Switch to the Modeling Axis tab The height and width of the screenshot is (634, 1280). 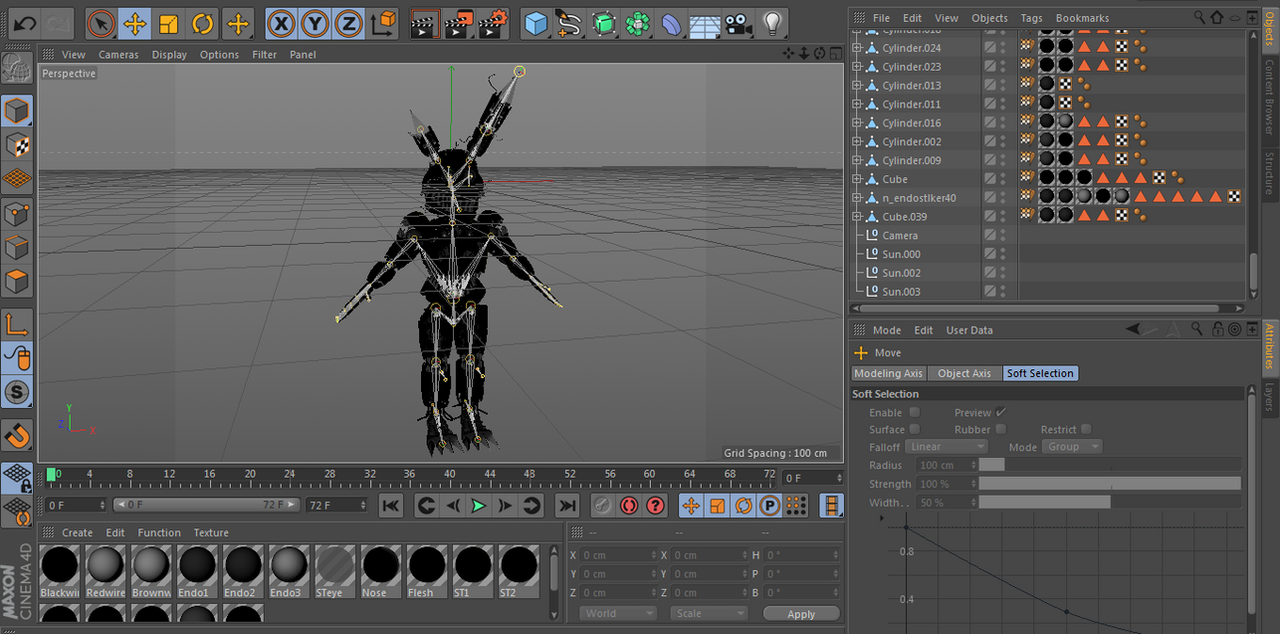tap(888, 373)
